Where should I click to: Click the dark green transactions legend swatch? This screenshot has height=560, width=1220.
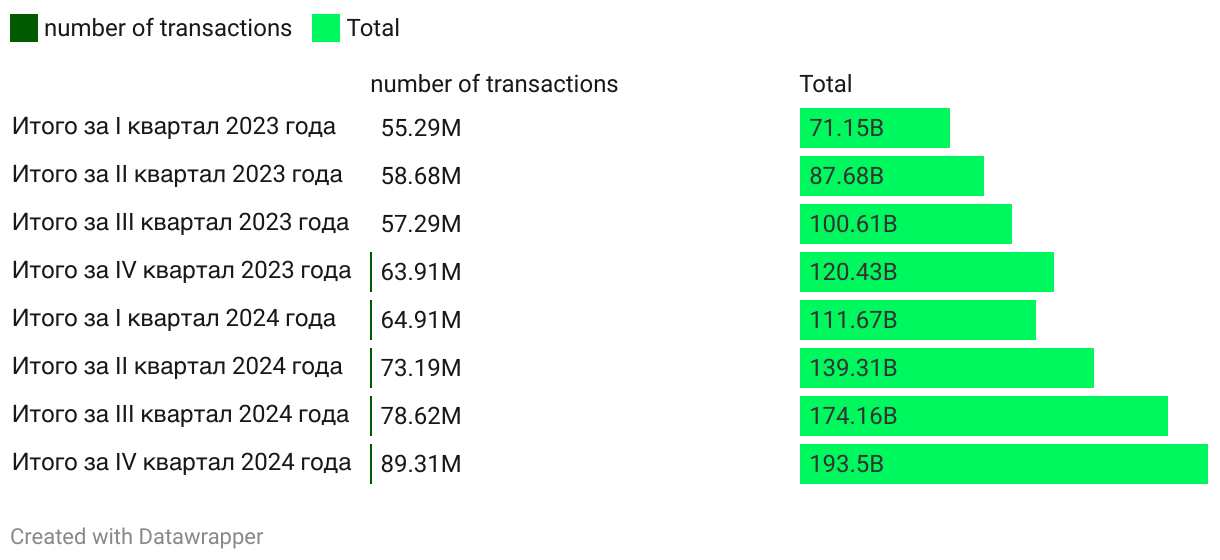pyautogui.click(x=24, y=28)
